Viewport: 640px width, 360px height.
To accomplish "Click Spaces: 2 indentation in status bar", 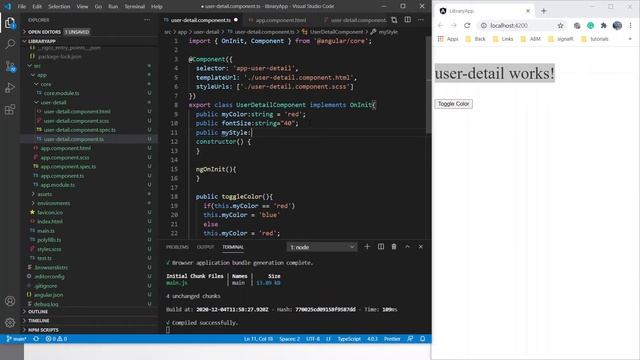I will [x=289, y=339].
